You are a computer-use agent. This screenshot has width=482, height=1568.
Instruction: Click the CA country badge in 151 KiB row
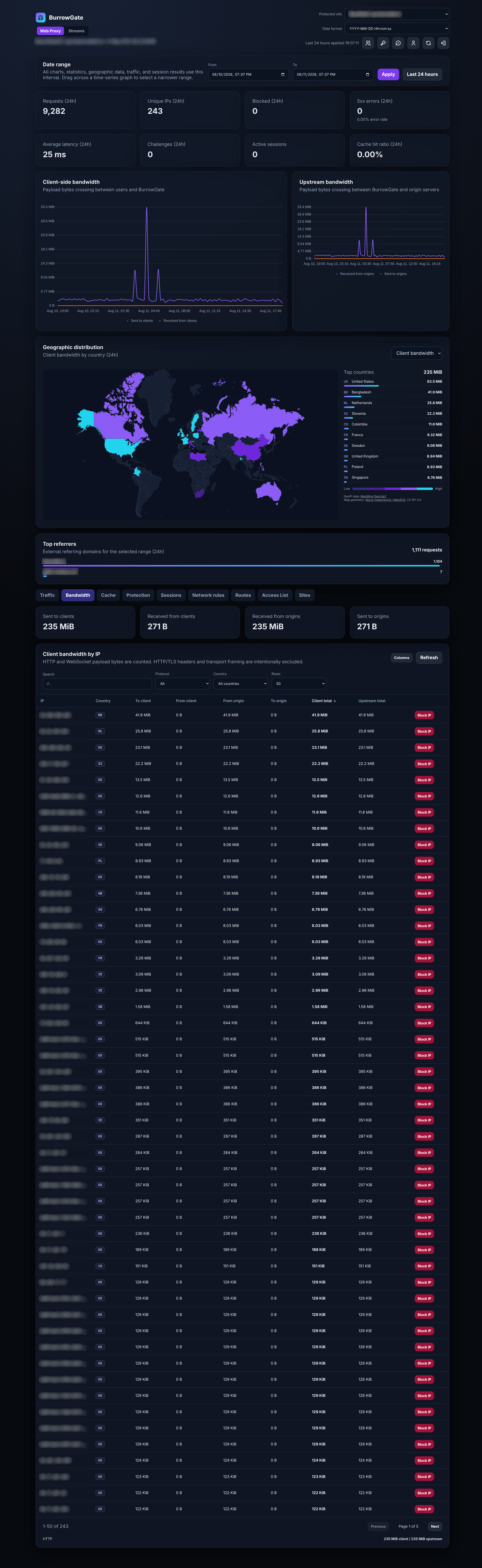click(100, 1266)
